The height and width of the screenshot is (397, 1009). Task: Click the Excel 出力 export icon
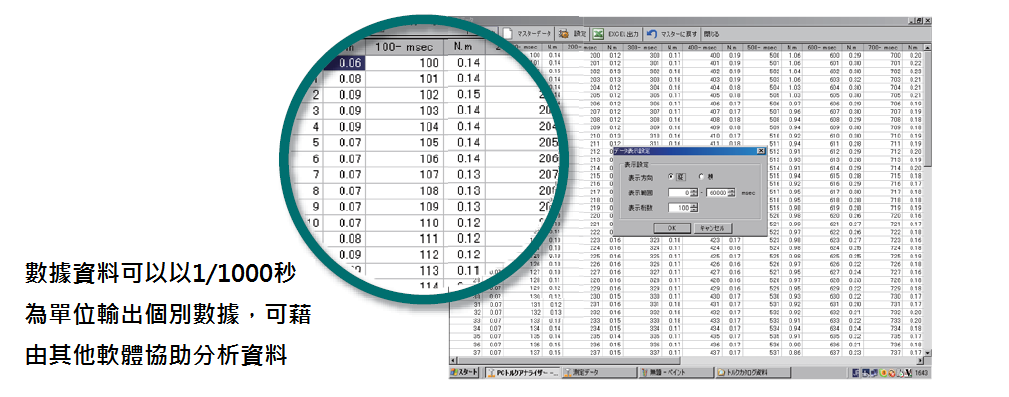click(598, 33)
